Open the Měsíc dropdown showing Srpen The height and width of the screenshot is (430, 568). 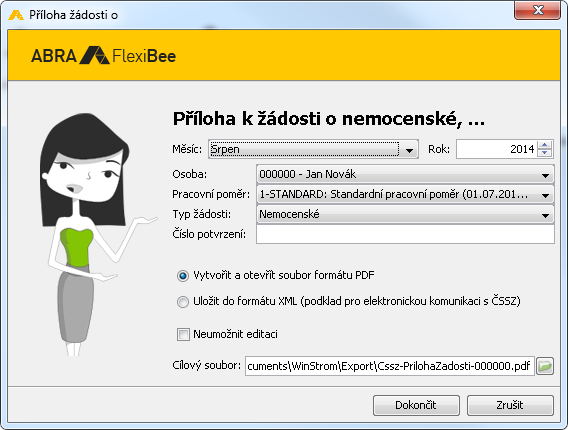[313, 149]
